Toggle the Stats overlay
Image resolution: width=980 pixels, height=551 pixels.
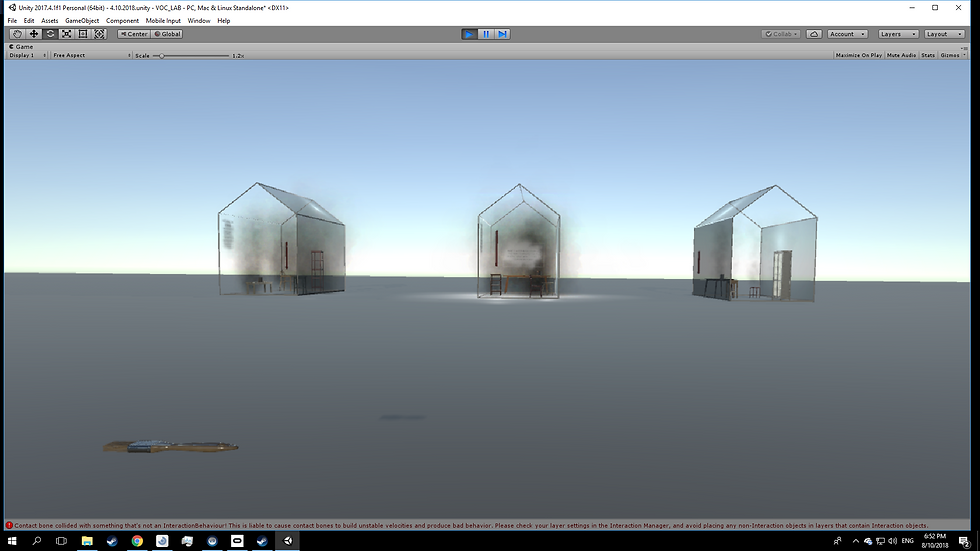[x=928, y=55]
